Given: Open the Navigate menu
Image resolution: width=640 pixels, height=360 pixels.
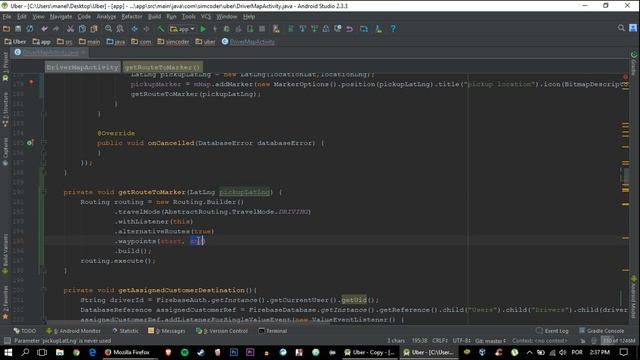Looking at the screenshot, I should [61, 17].
